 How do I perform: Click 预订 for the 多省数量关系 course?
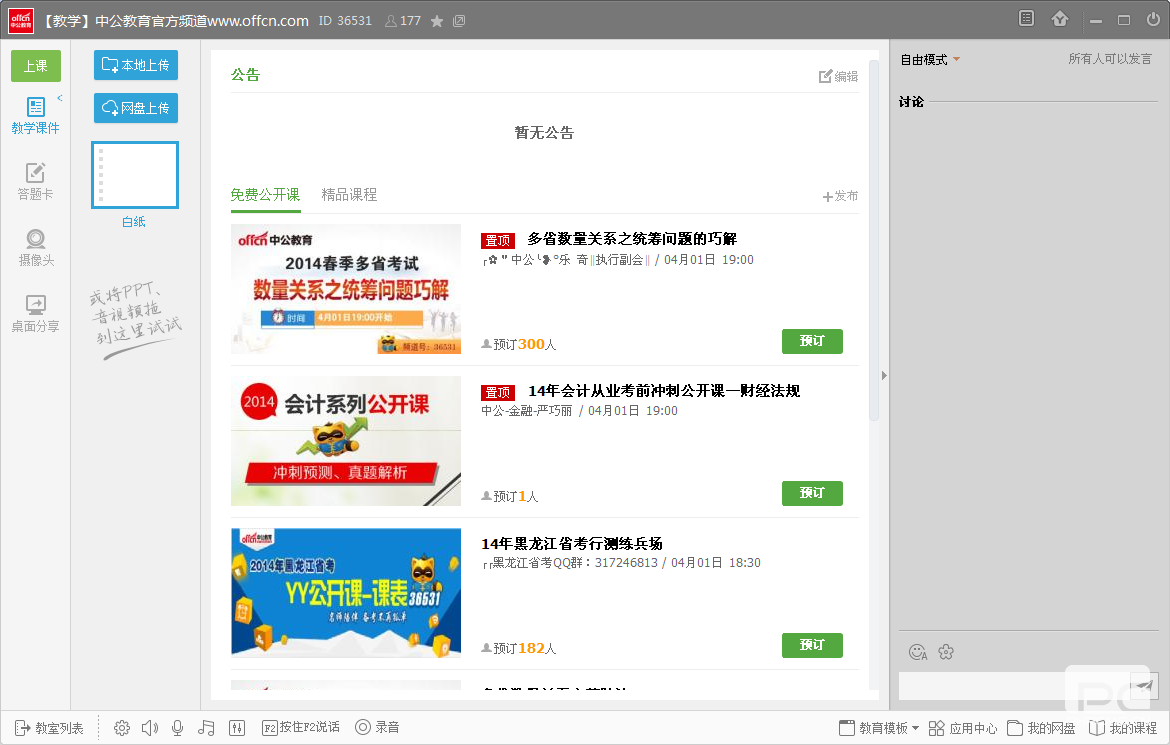pyautogui.click(x=812, y=341)
